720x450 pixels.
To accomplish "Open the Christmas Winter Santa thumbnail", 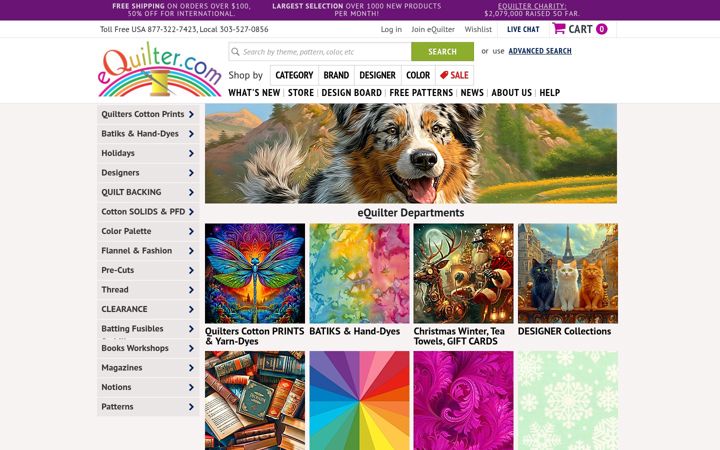I will click(463, 273).
